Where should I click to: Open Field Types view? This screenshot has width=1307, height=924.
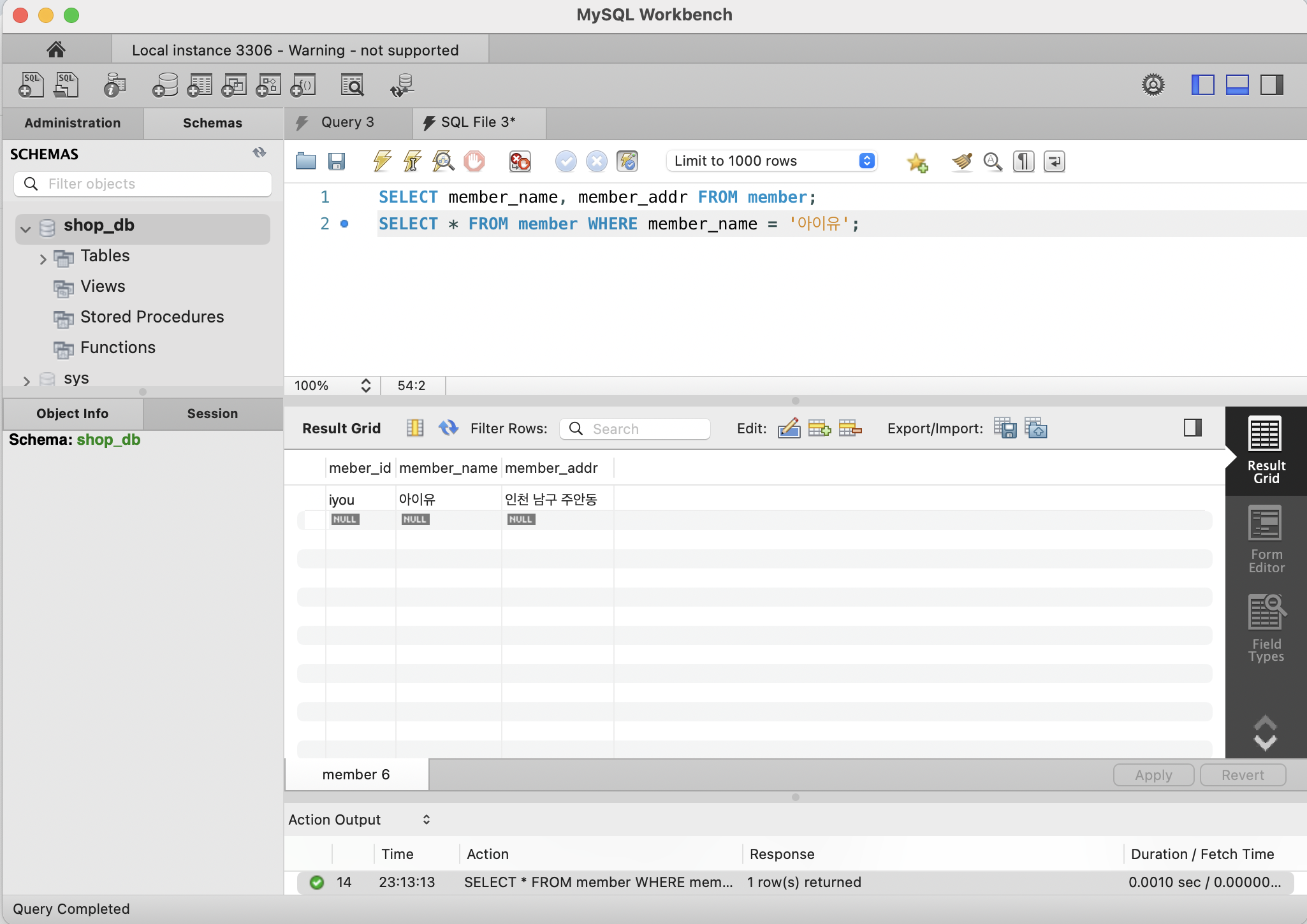[x=1266, y=628]
